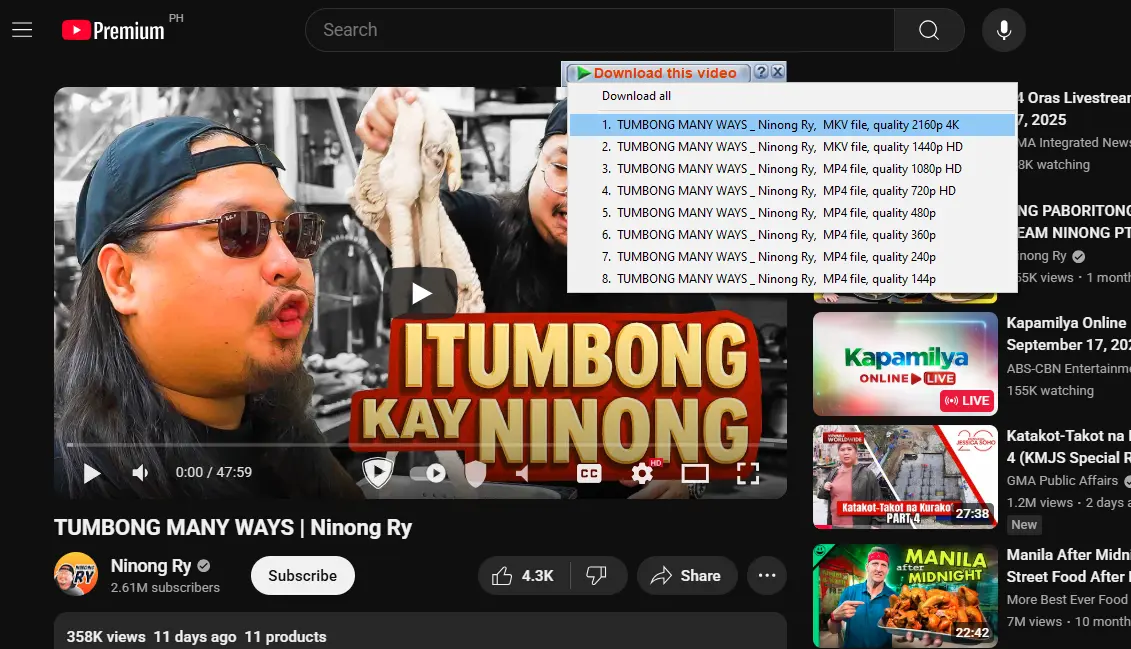Open player settings gear
The height and width of the screenshot is (649, 1131).
642,473
